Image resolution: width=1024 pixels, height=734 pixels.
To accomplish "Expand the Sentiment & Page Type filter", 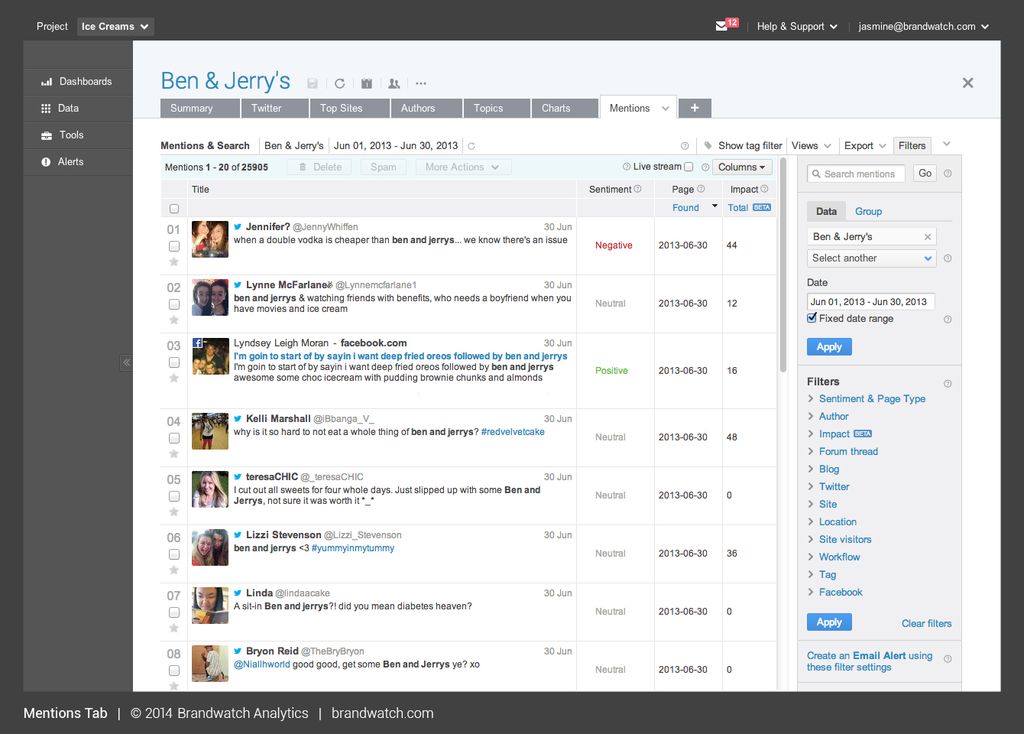I will [871, 399].
